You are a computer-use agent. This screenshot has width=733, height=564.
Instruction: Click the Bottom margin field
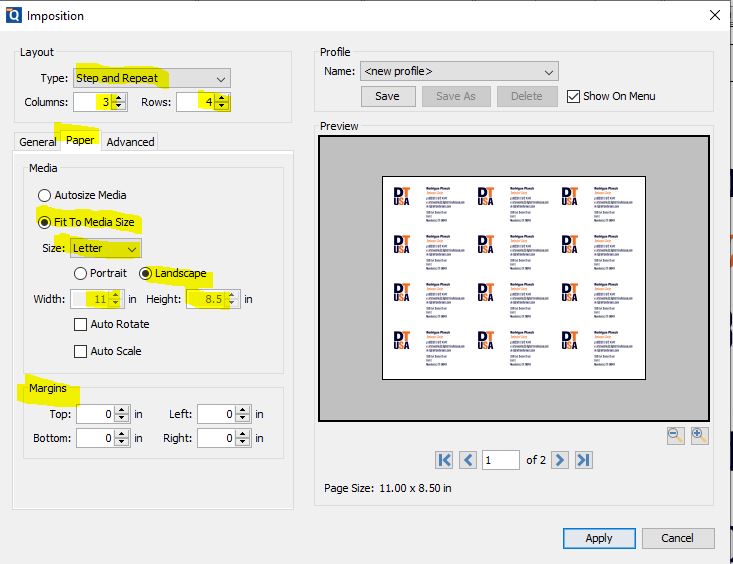click(96, 439)
